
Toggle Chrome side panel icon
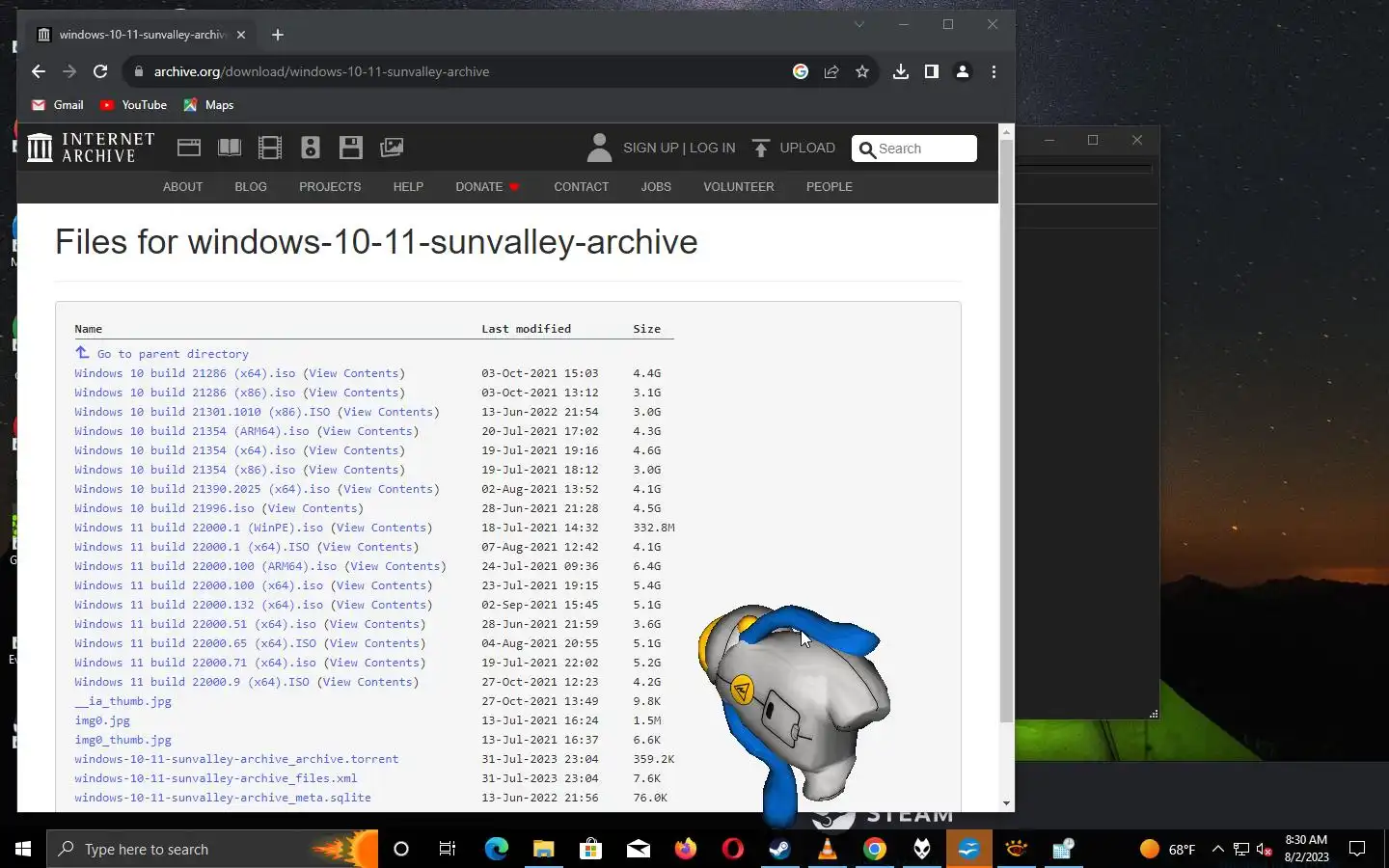point(932,71)
